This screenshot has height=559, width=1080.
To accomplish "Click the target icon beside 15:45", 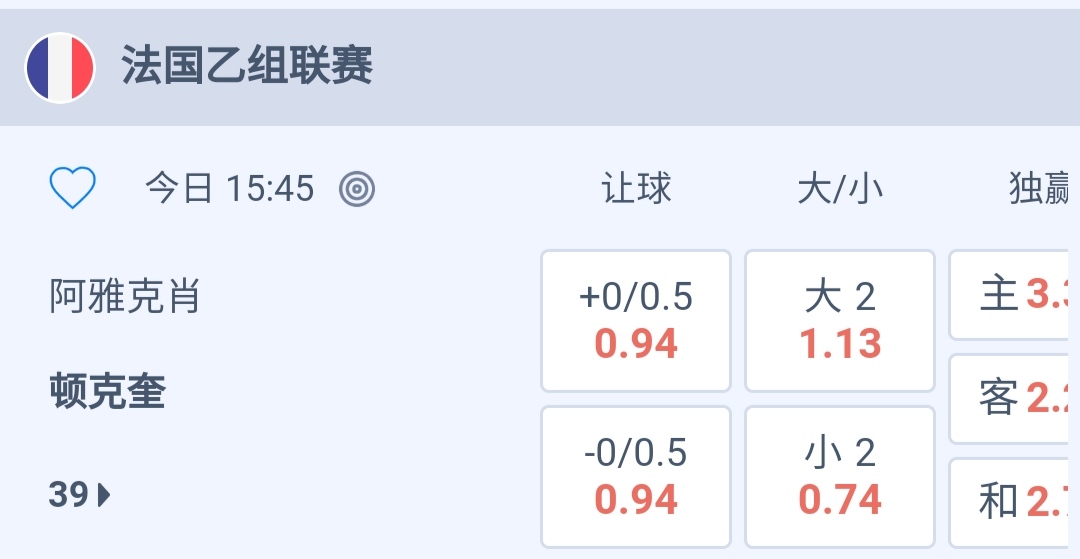I will tap(357, 188).
